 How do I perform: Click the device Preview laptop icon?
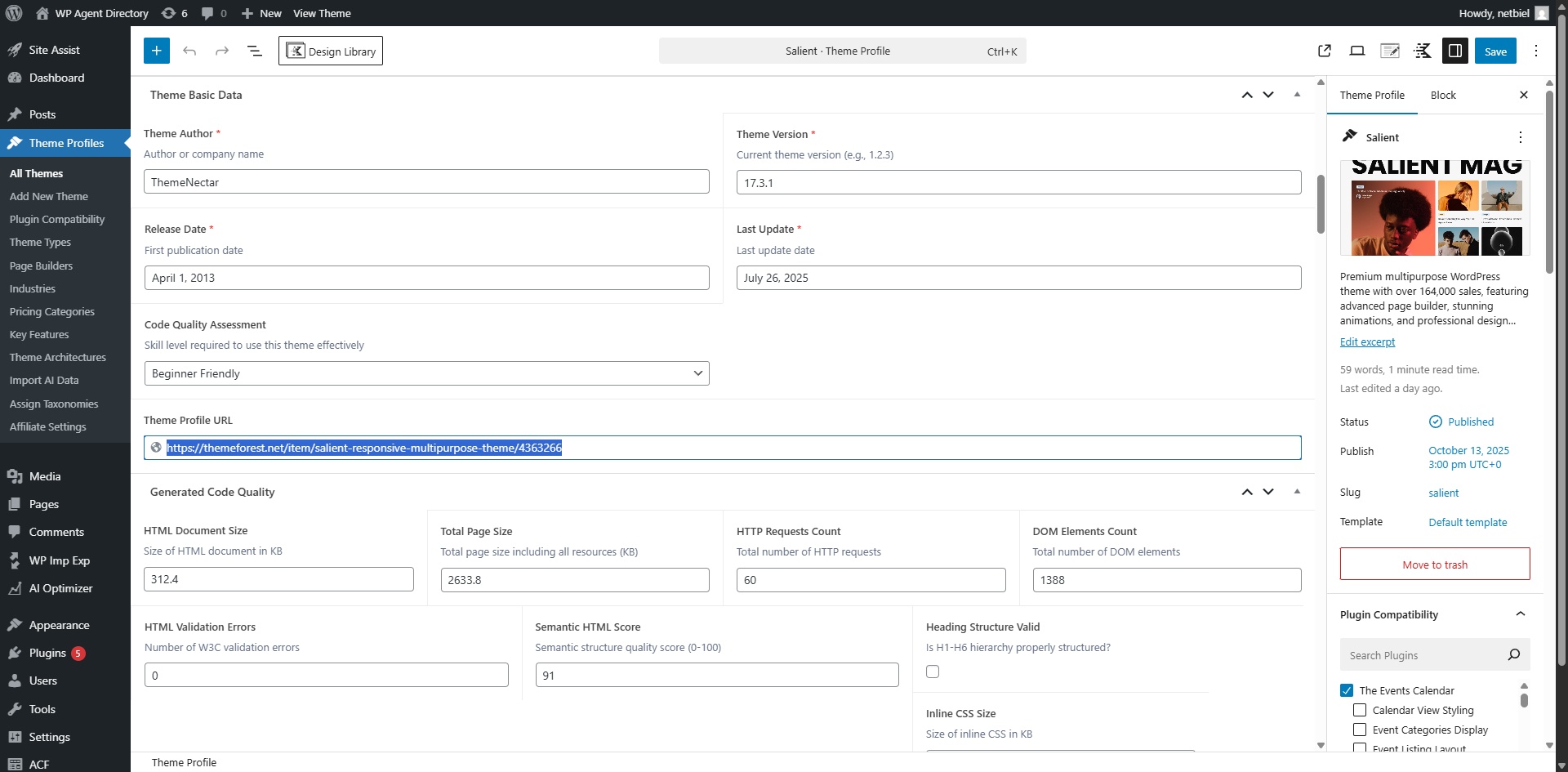pos(1357,51)
